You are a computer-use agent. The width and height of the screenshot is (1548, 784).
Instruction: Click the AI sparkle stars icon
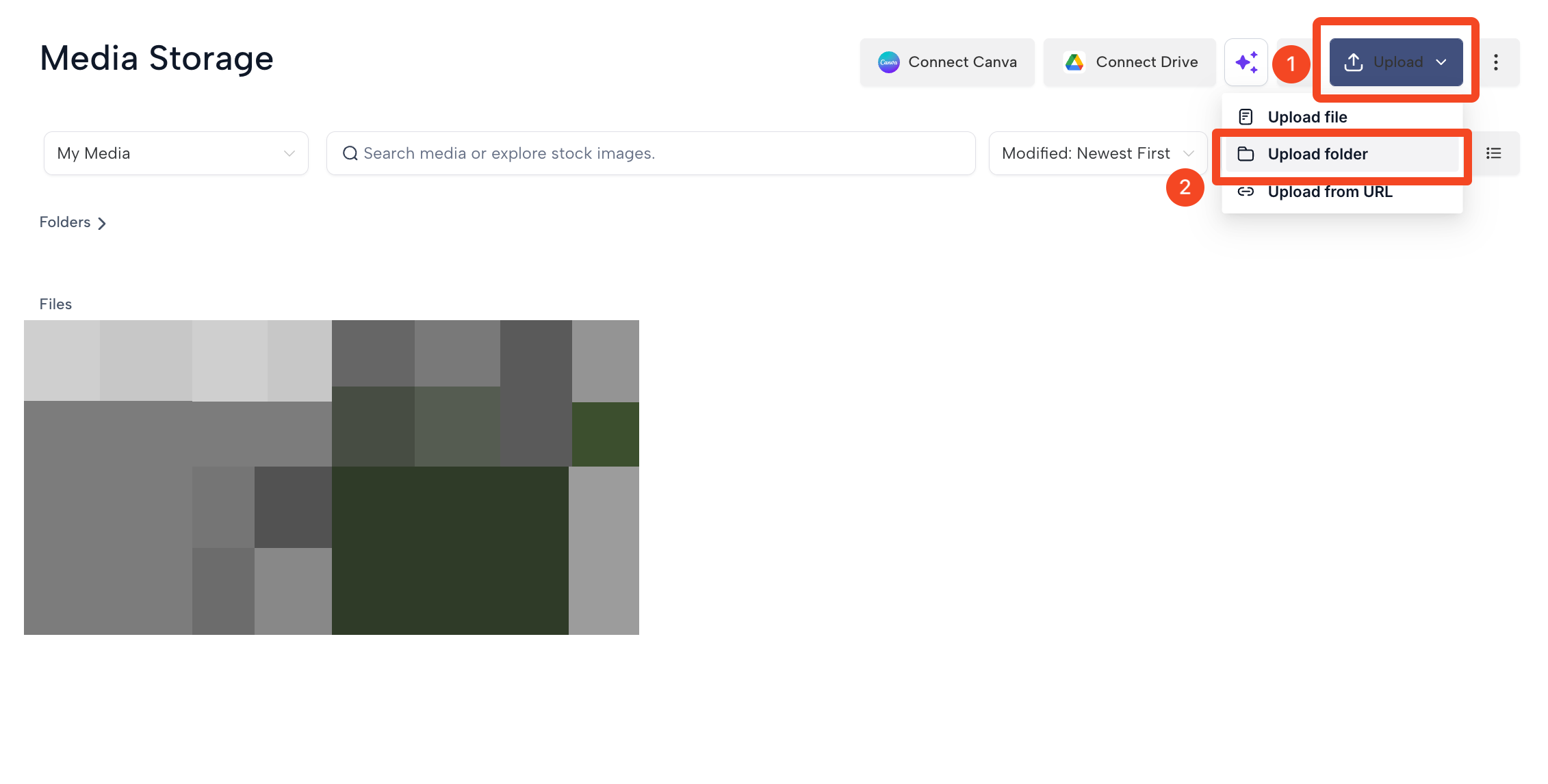coord(1246,62)
